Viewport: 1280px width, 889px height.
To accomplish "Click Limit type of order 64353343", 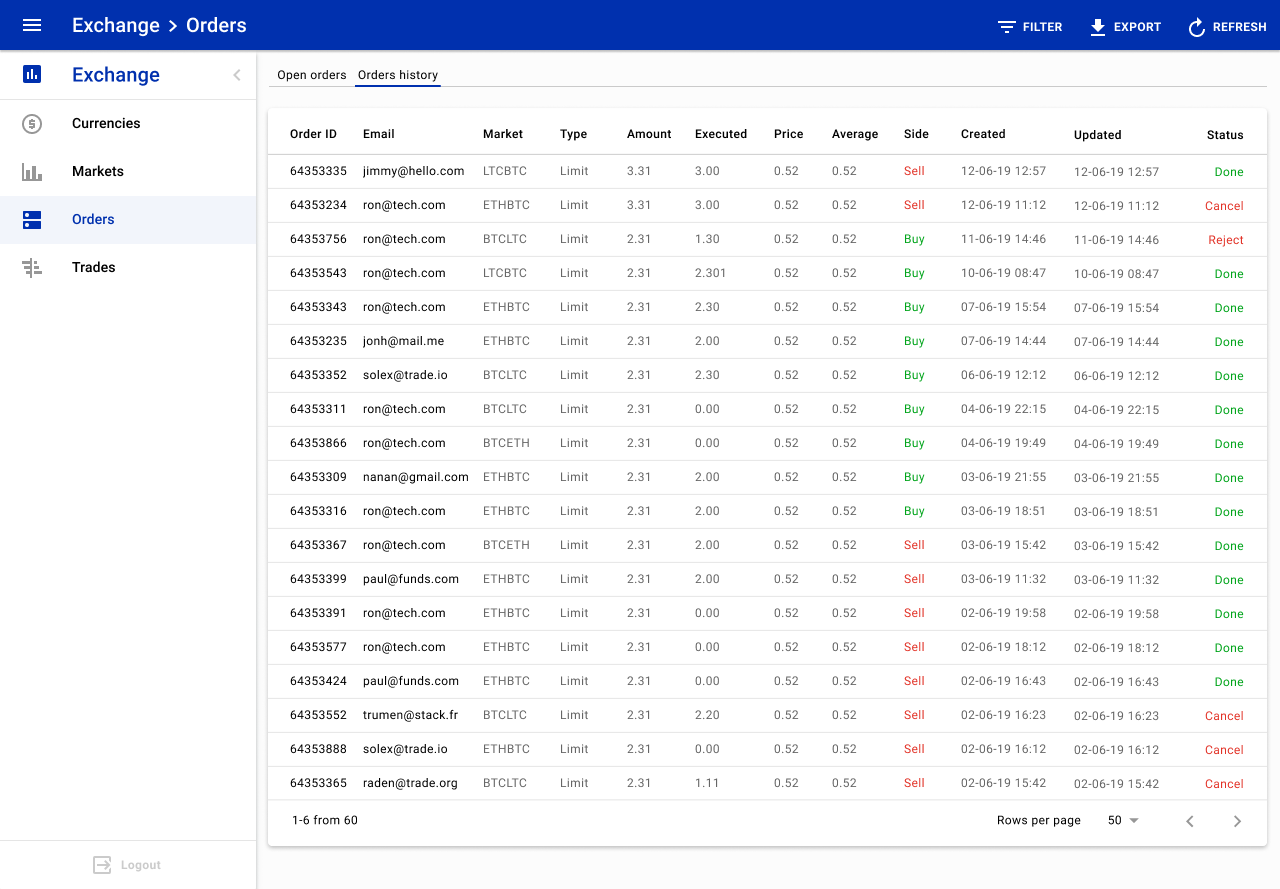I will click(574, 307).
